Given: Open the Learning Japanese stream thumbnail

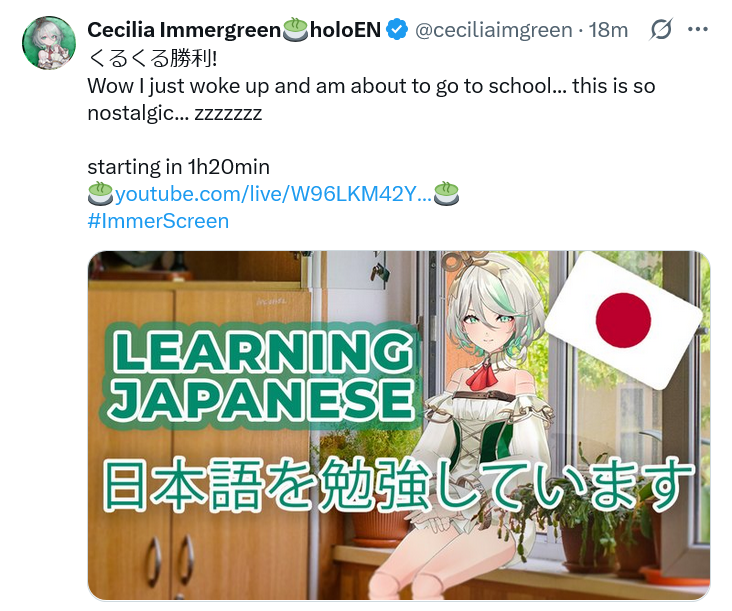Looking at the screenshot, I should click(399, 425).
